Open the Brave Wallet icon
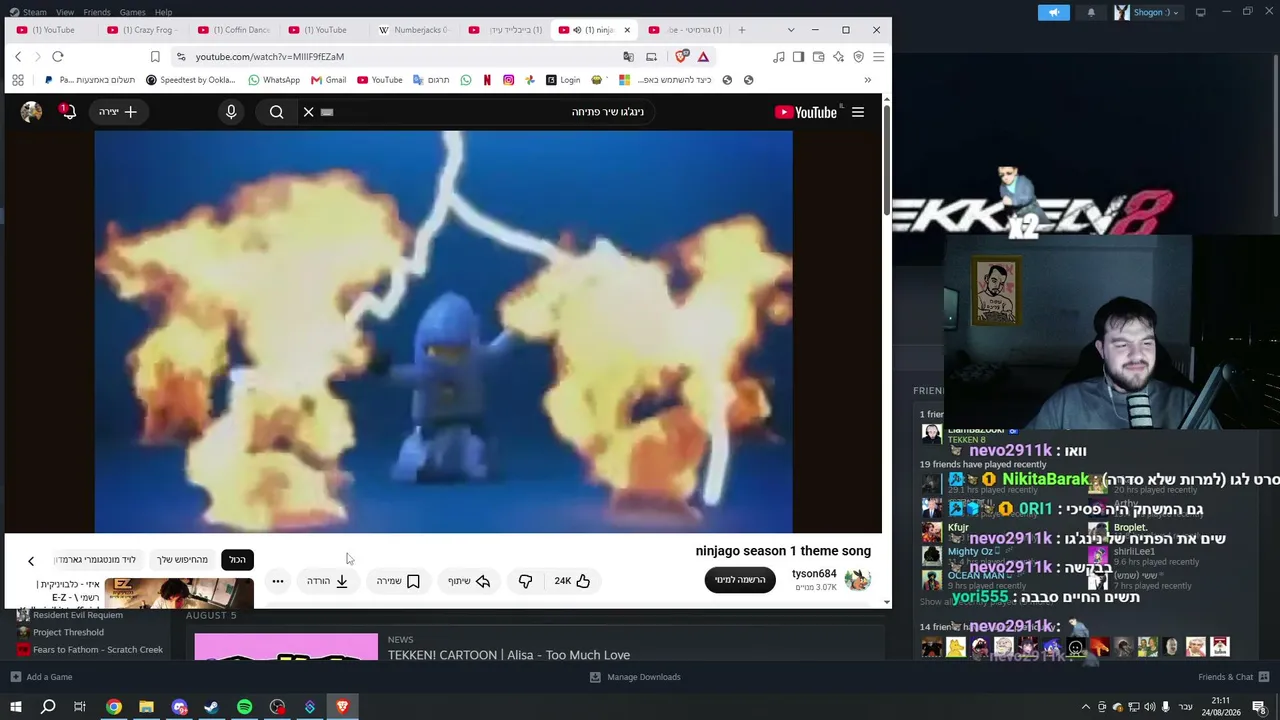 tap(818, 57)
